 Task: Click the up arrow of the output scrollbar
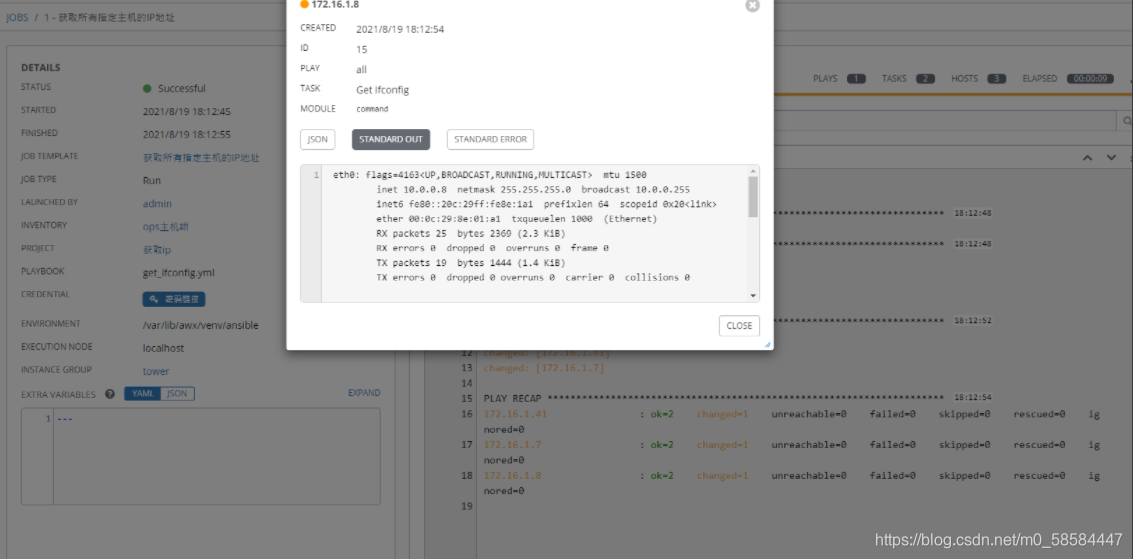click(x=754, y=171)
